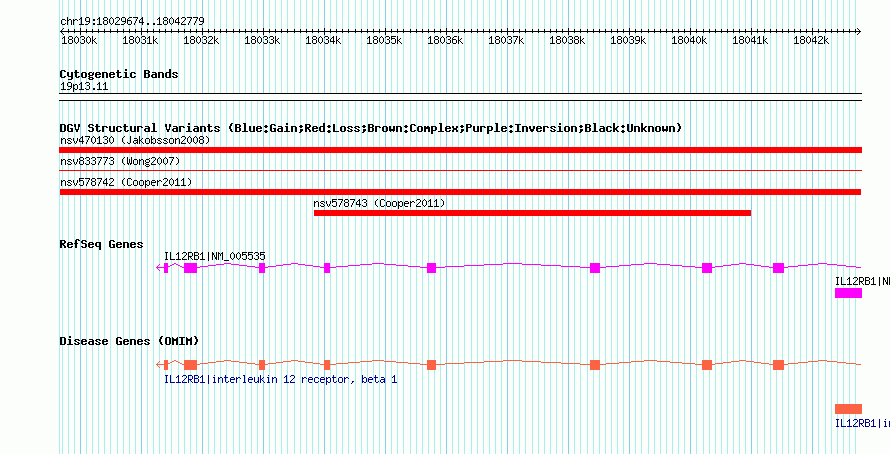
Task: Click the 18036k ruler label
Action: pos(445,40)
